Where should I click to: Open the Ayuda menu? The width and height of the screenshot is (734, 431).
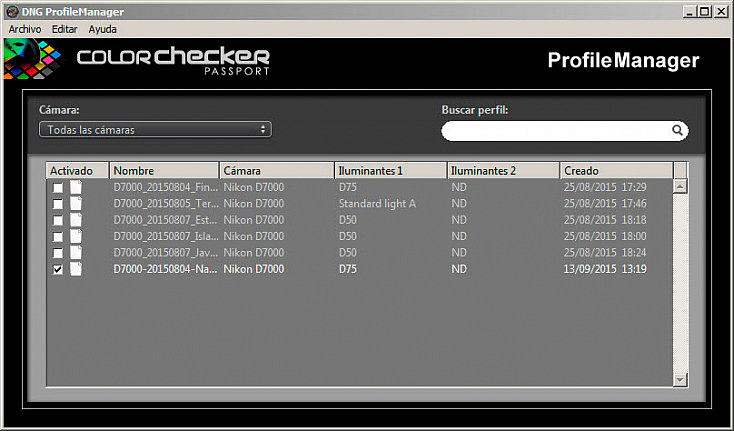click(103, 29)
